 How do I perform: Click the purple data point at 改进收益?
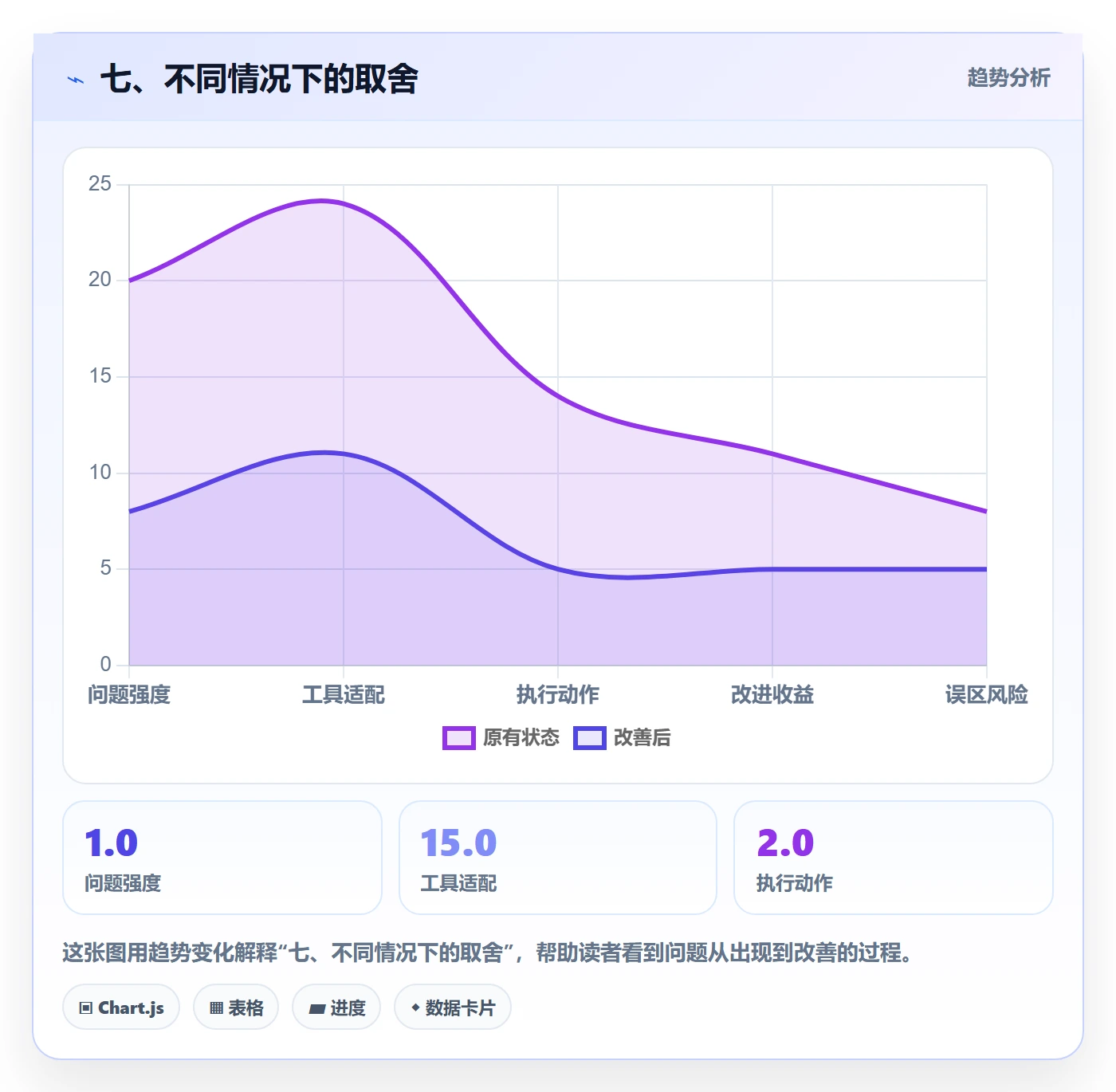(772, 454)
